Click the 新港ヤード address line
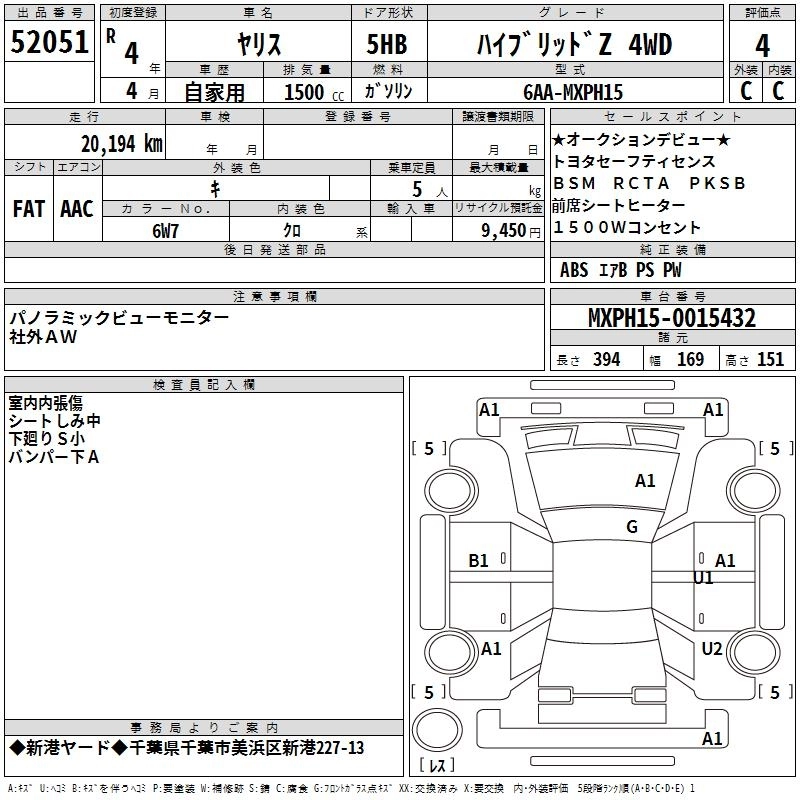Viewport: 800px width, 800px height. [x=186, y=748]
